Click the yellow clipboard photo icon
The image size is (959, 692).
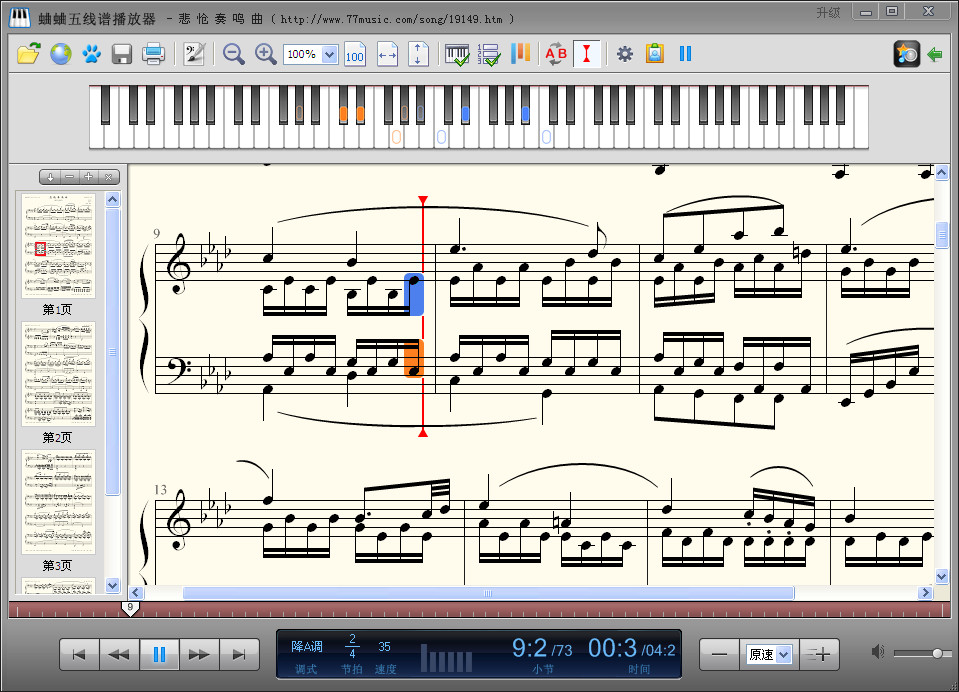654,54
